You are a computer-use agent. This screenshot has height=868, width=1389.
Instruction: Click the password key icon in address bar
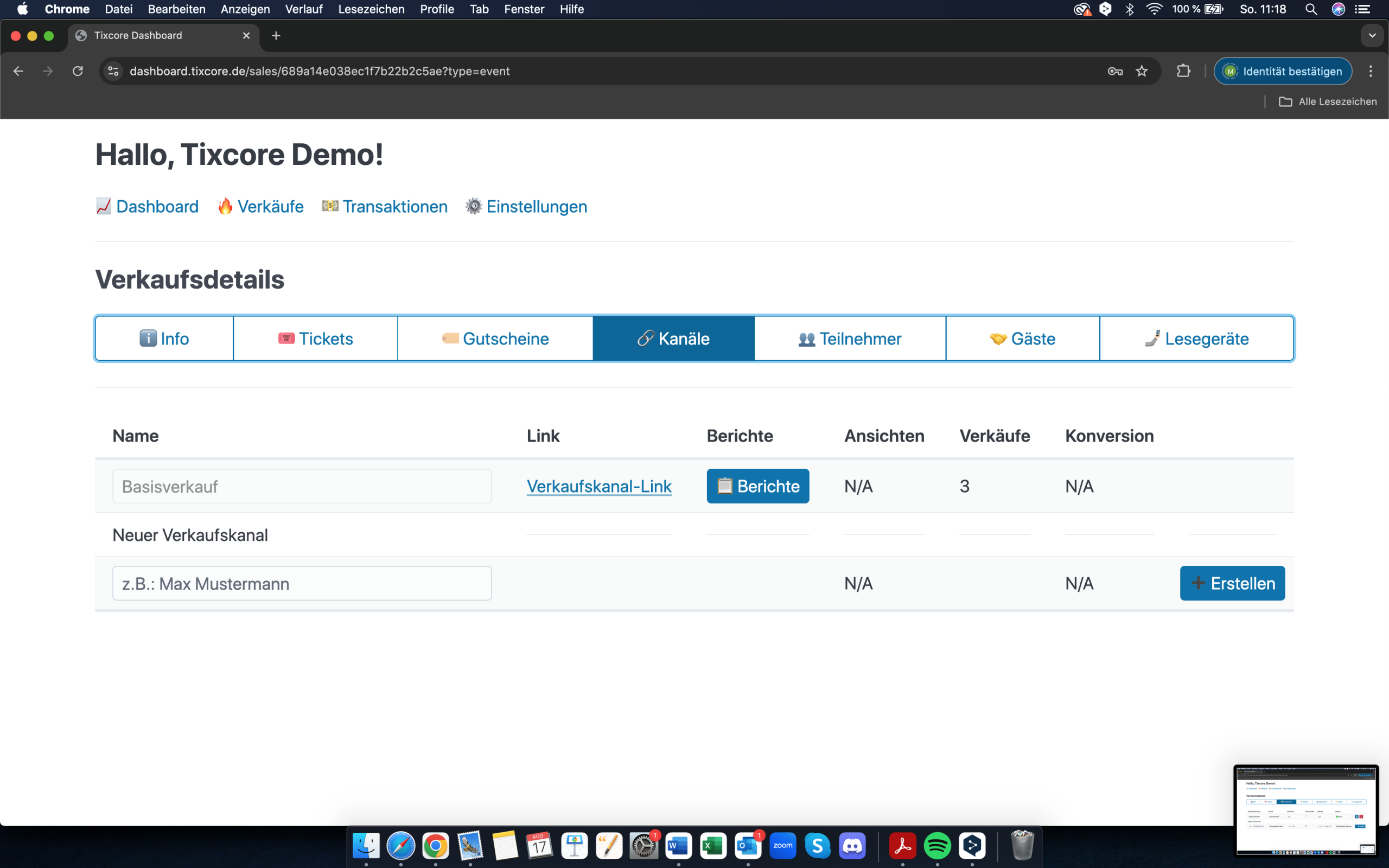(1114, 71)
